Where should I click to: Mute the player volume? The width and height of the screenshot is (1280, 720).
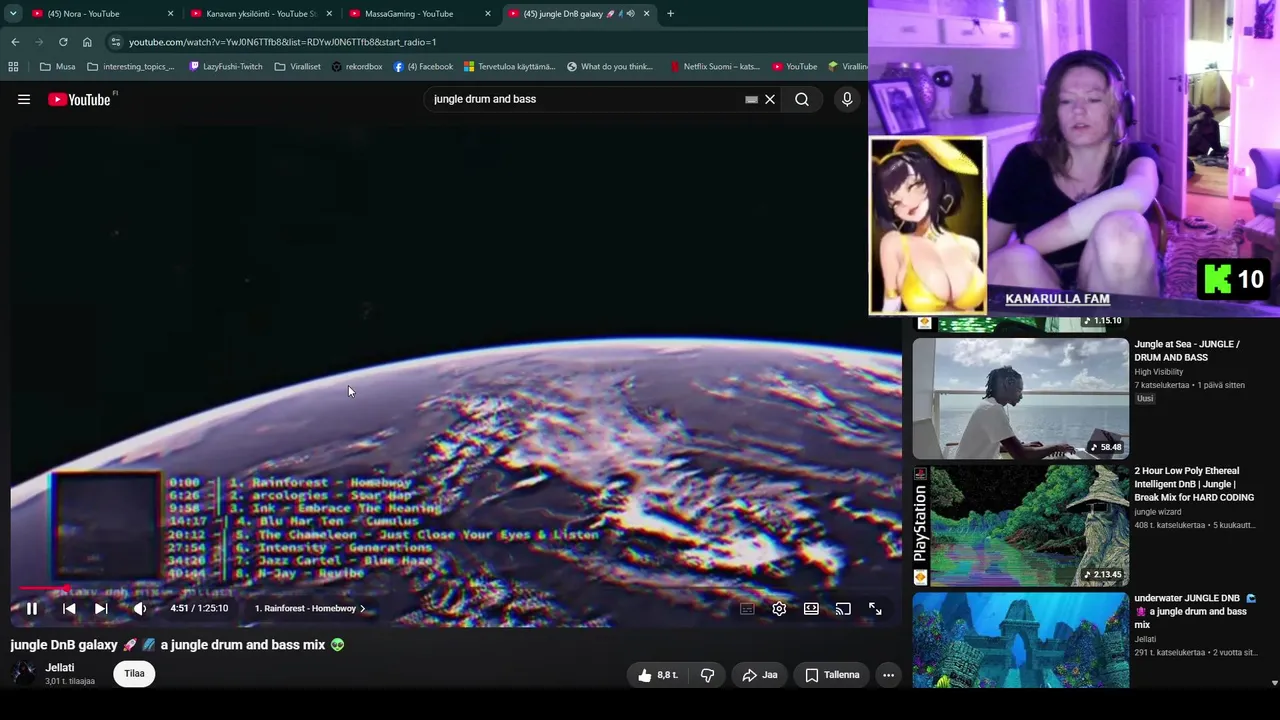pos(140,608)
